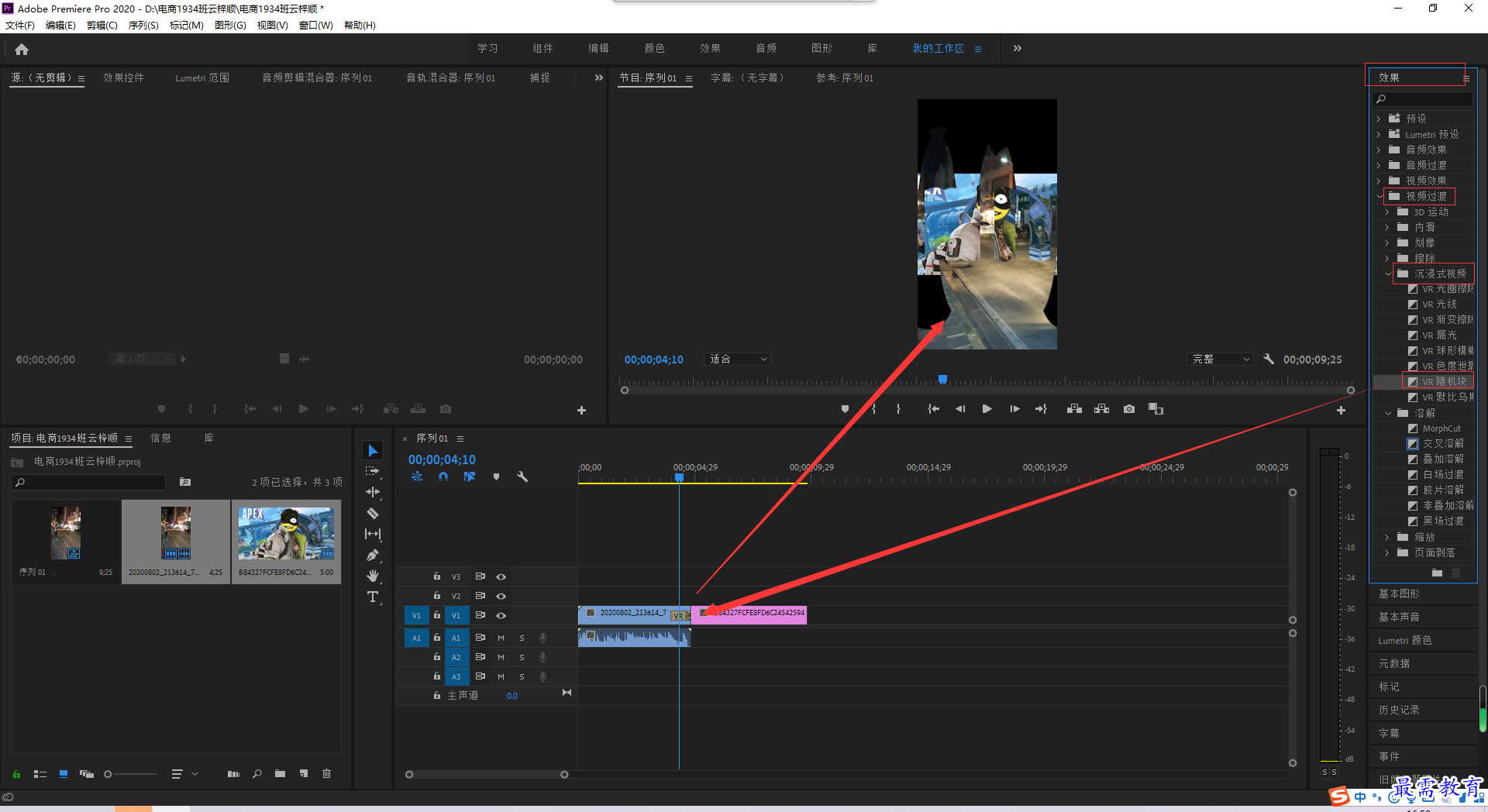1488x812 pixels.
Task: Open the 适合 zoom level dropdown
Action: 737,360
